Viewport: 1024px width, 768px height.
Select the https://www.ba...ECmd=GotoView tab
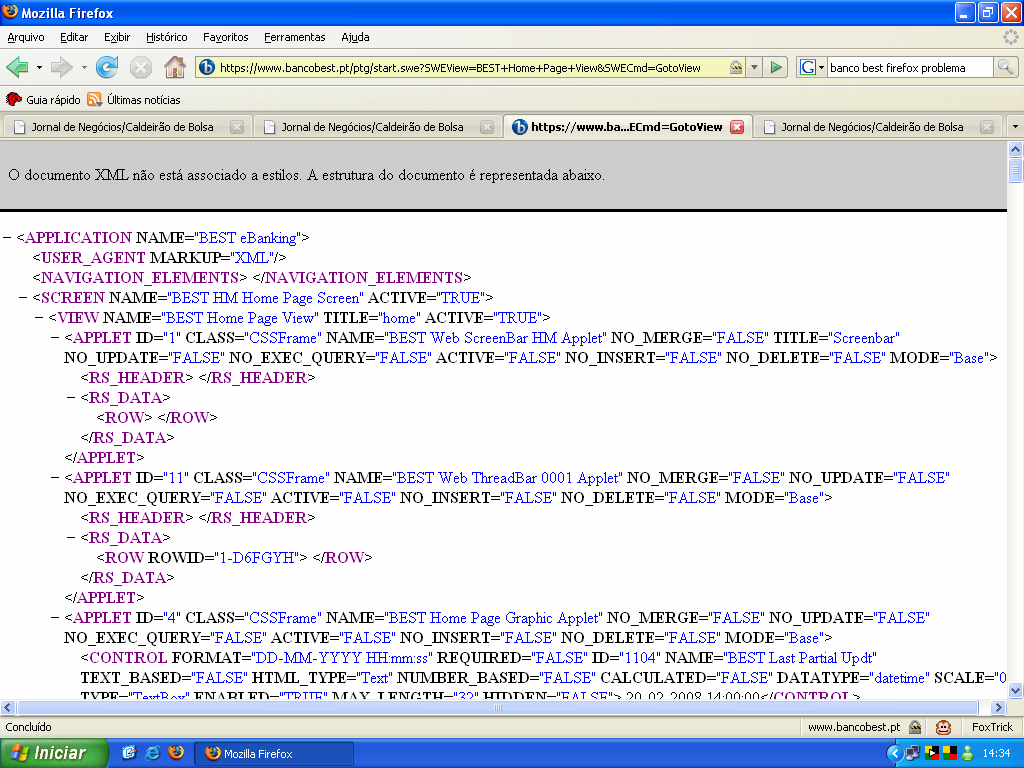click(627, 127)
